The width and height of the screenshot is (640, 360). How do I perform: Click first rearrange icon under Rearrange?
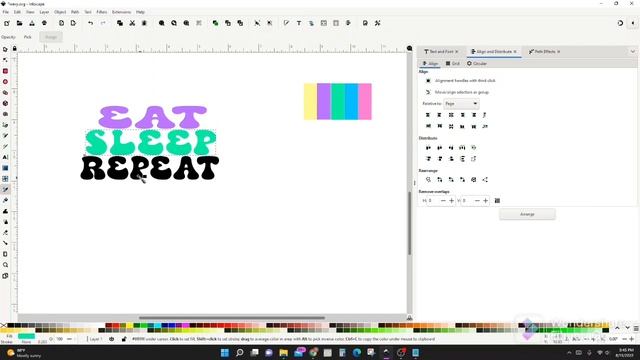tap(428, 180)
